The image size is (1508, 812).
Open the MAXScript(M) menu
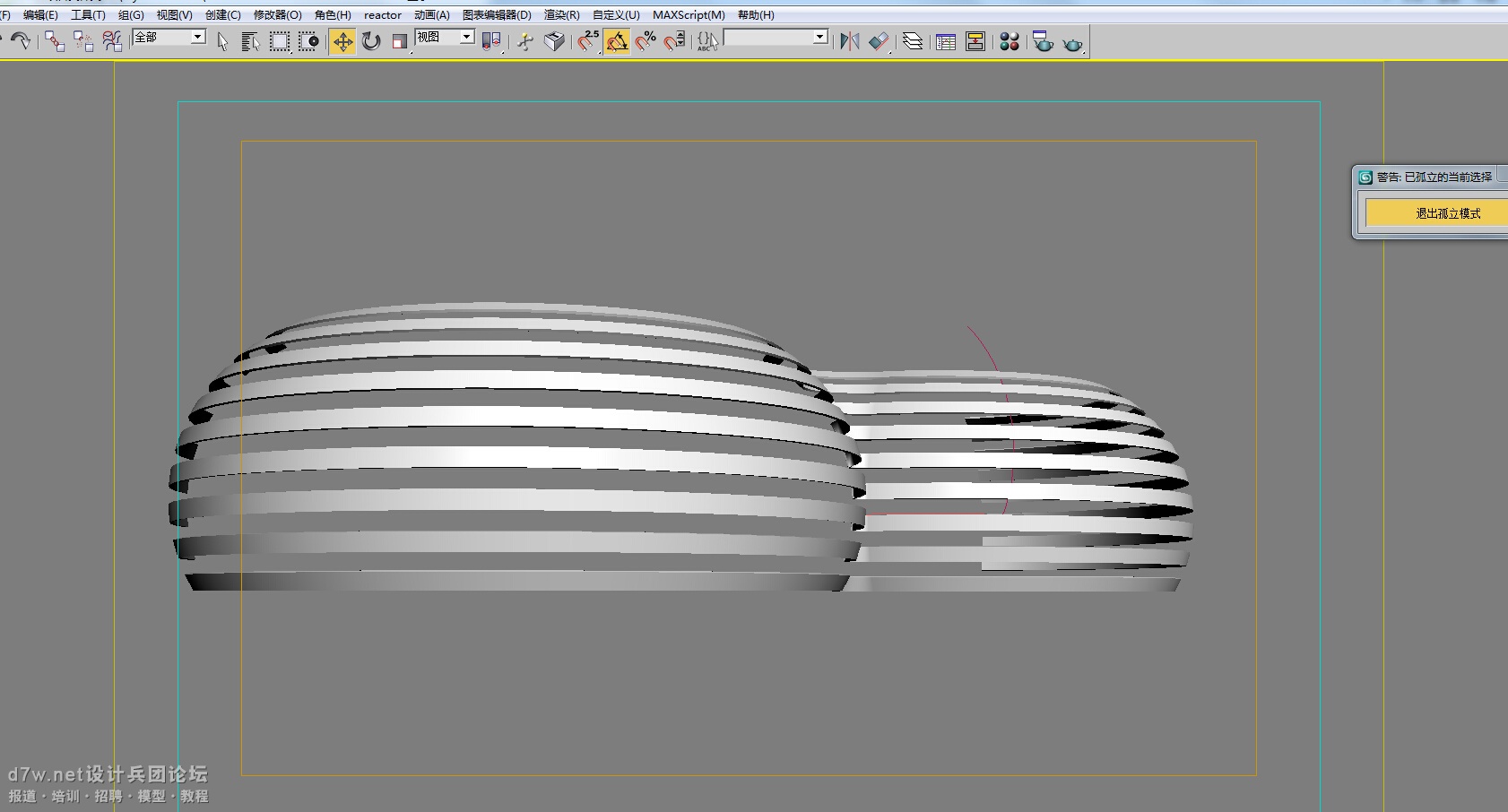[689, 15]
